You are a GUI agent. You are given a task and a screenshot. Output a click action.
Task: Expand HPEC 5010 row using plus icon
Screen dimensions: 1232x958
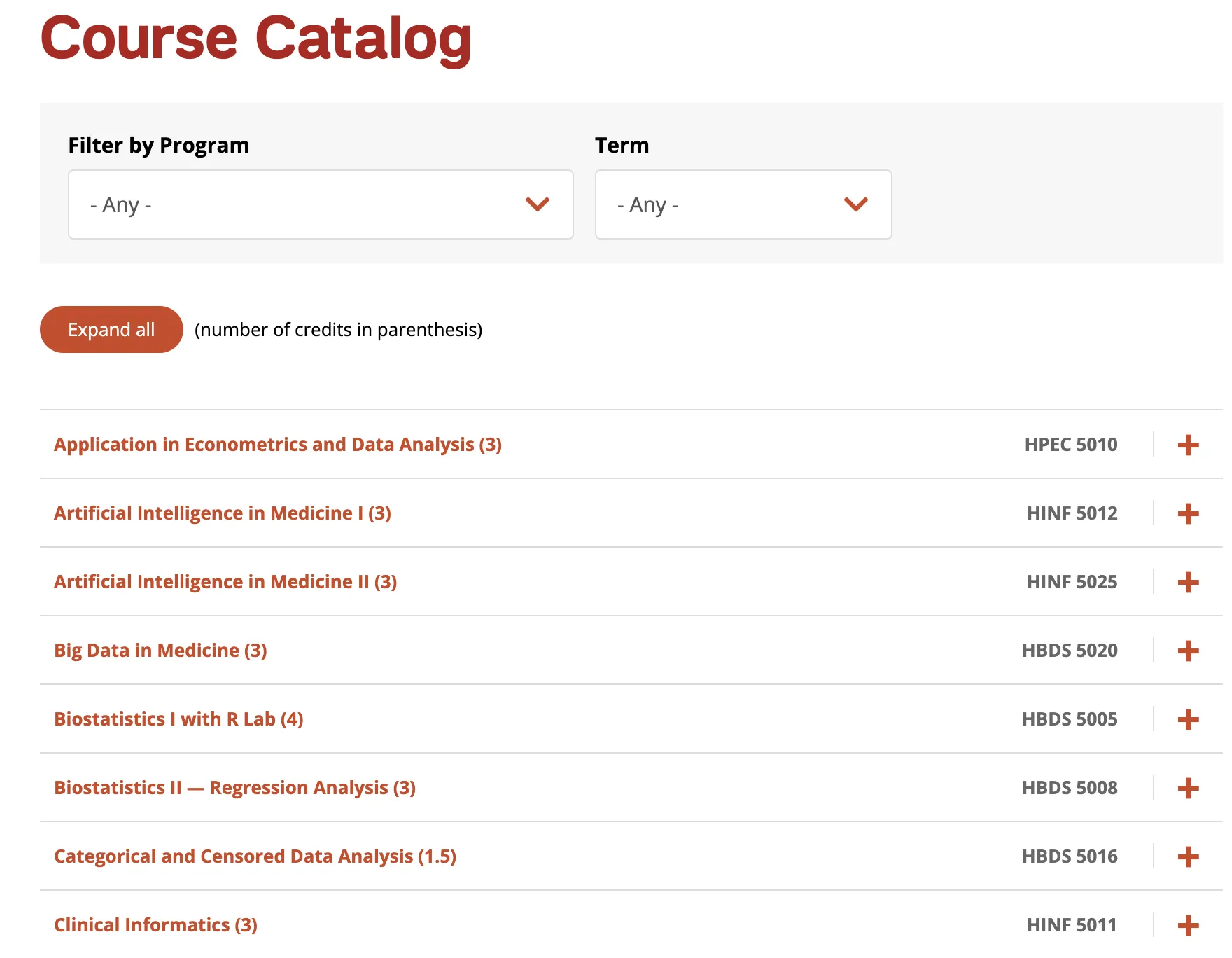point(1188,445)
